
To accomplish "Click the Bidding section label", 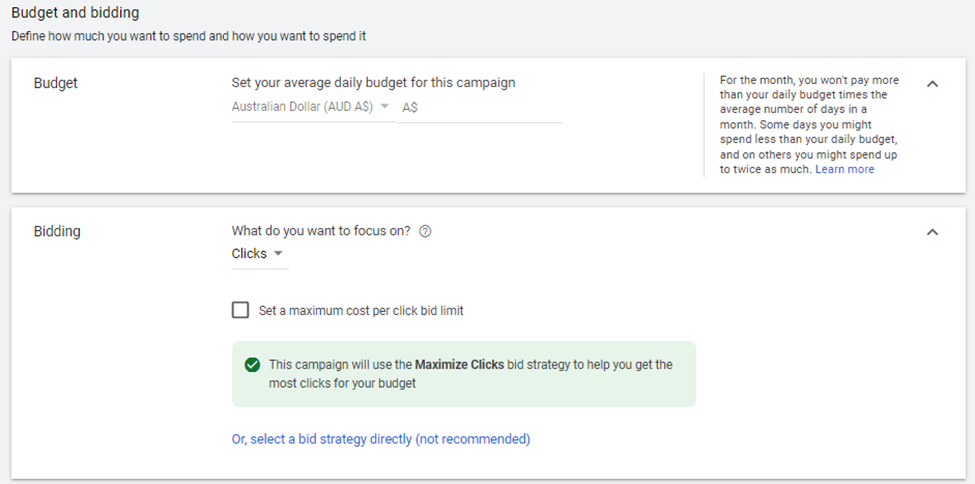I will coord(57,231).
